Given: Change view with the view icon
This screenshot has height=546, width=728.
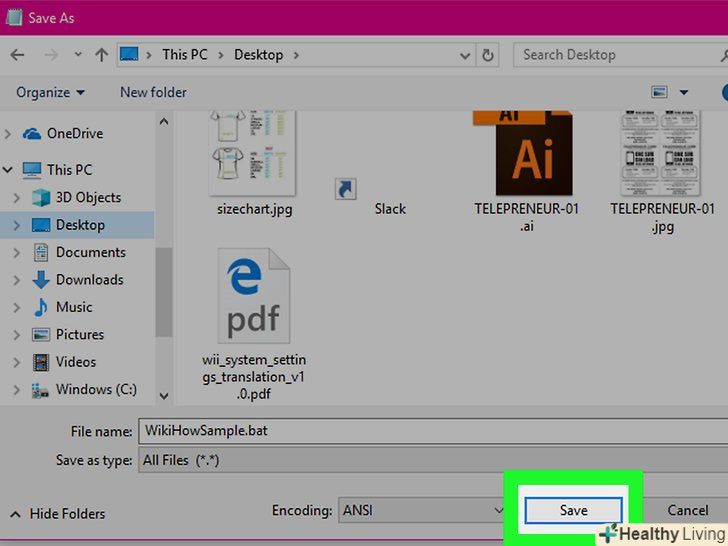Looking at the screenshot, I should [659, 92].
